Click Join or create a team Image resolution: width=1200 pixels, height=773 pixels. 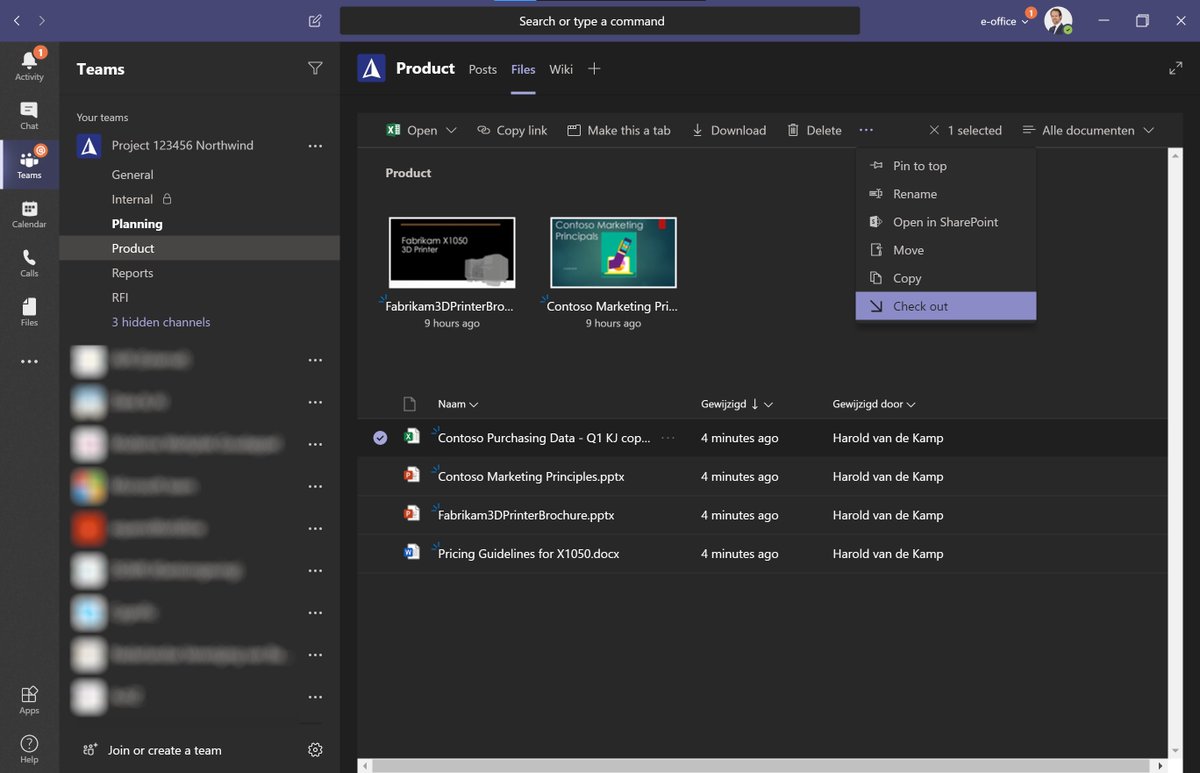[152, 750]
